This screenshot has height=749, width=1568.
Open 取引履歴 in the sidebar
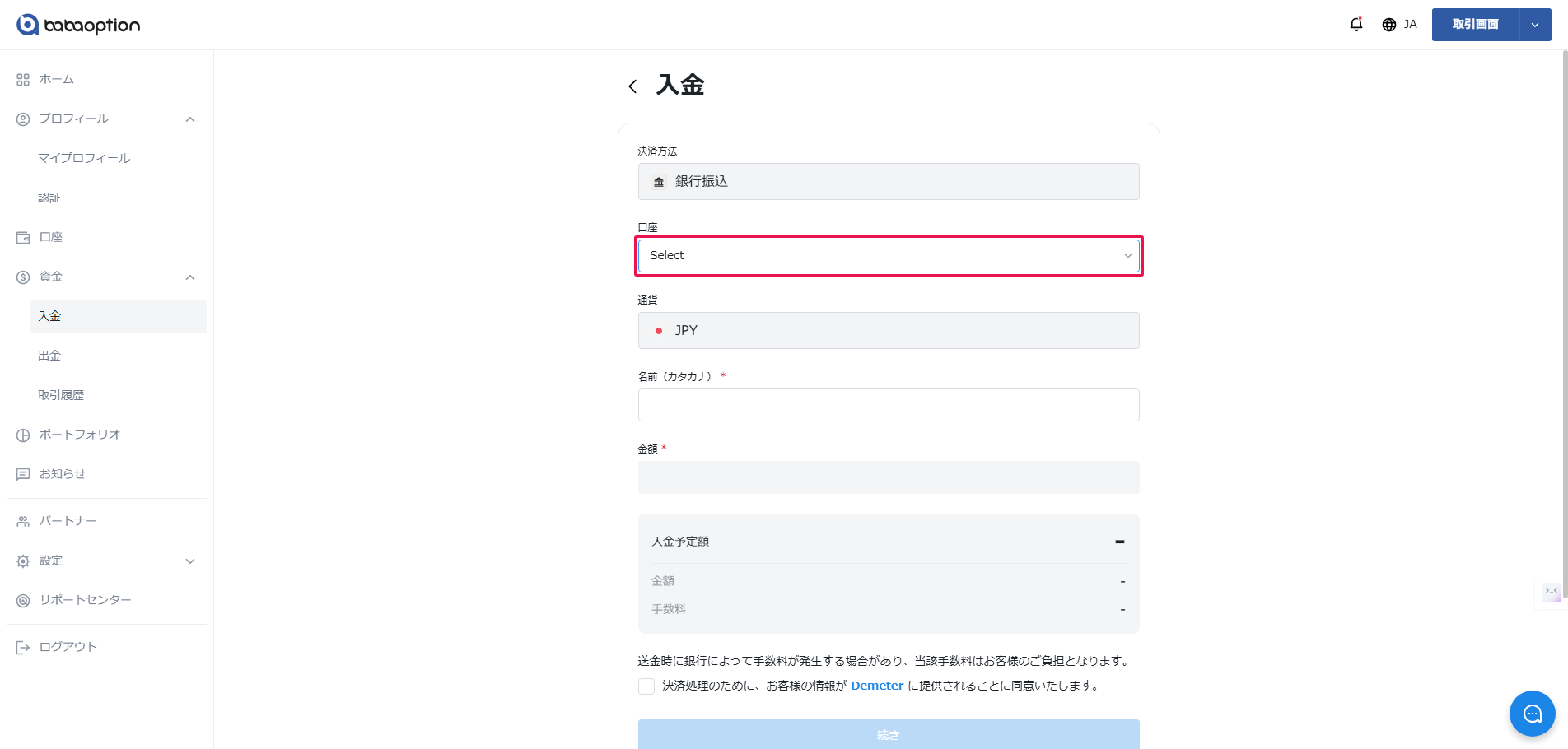tap(61, 395)
